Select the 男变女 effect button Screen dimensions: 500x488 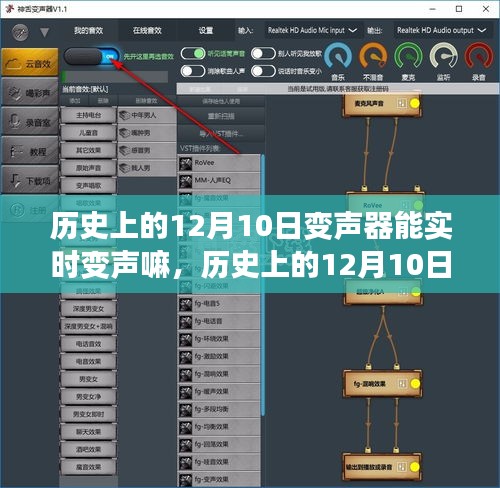(x=88, y=379)
